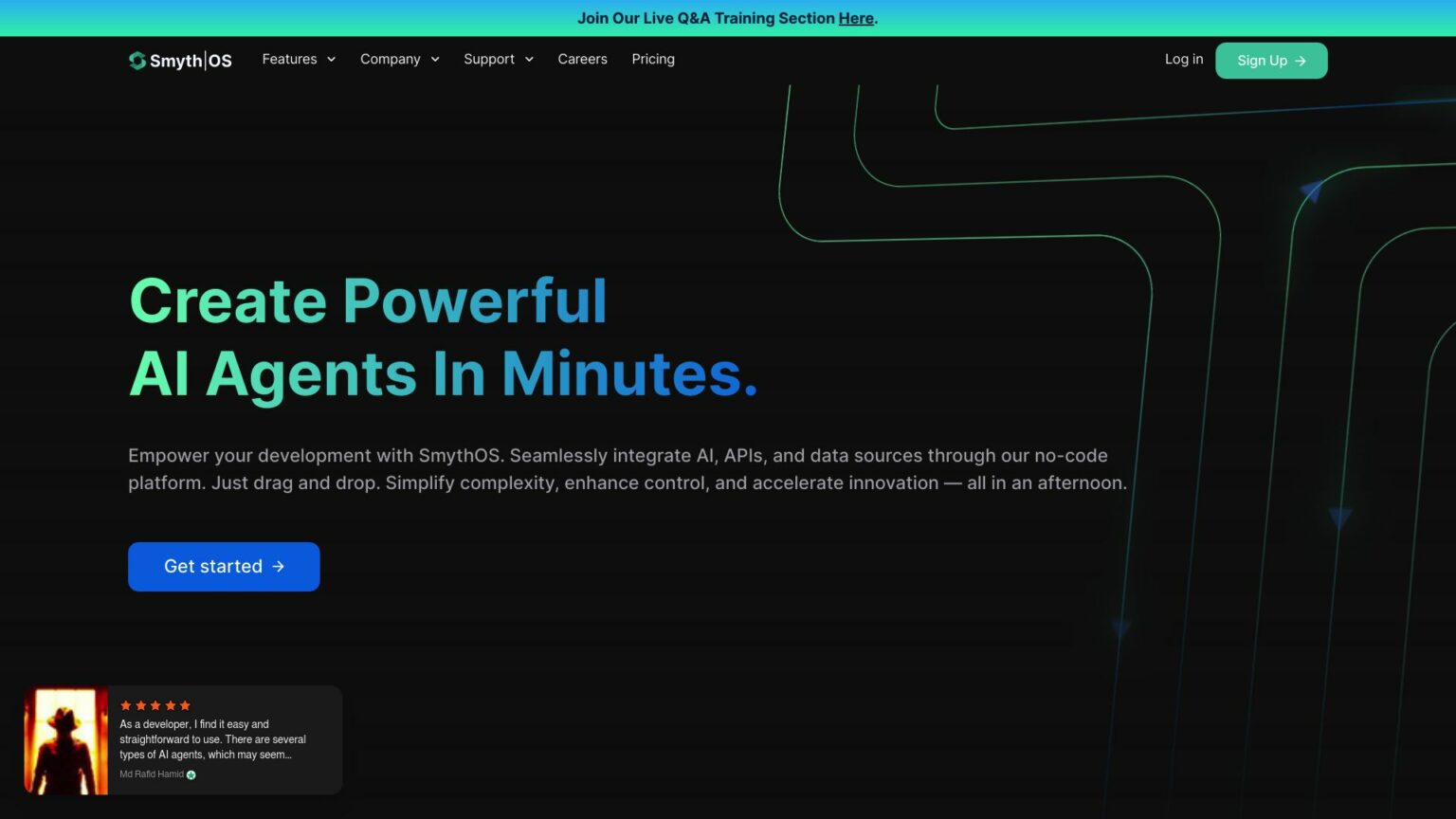Click the arrow icon on the Sign Up button

pos(1301,60)
